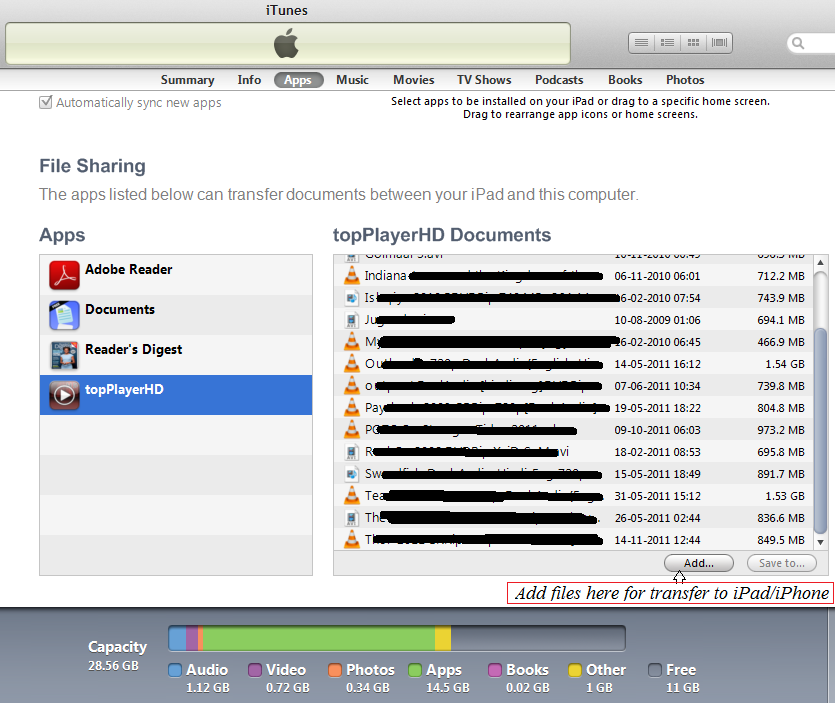This screenshot has width=835, height=703.
Task: Click the documents list scroll up arrow
Action: pyautogui.click(x=821, y=263)
